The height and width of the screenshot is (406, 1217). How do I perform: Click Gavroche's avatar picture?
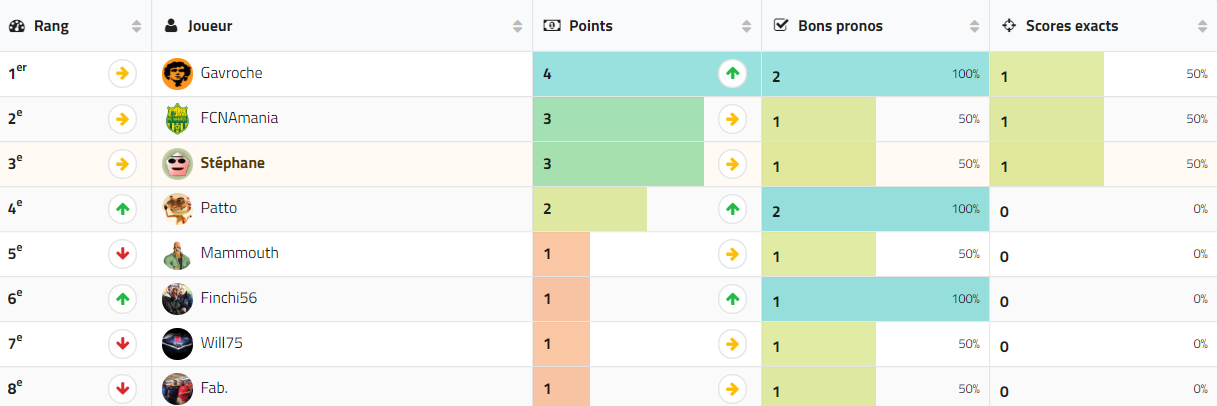tap(177, 74)
